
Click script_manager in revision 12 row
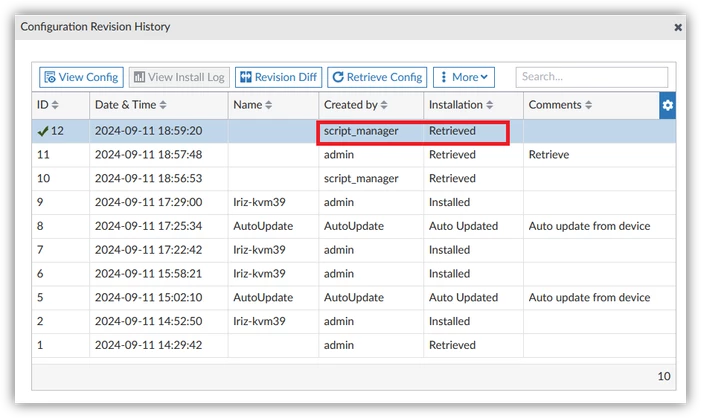click(x=361, y=131)
